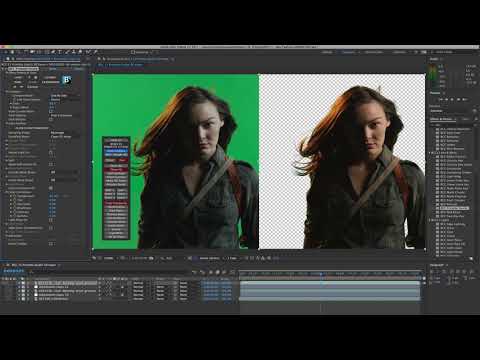Select the Type tool in the toolbar
The image size is (480, 360).
coord(59,52)
